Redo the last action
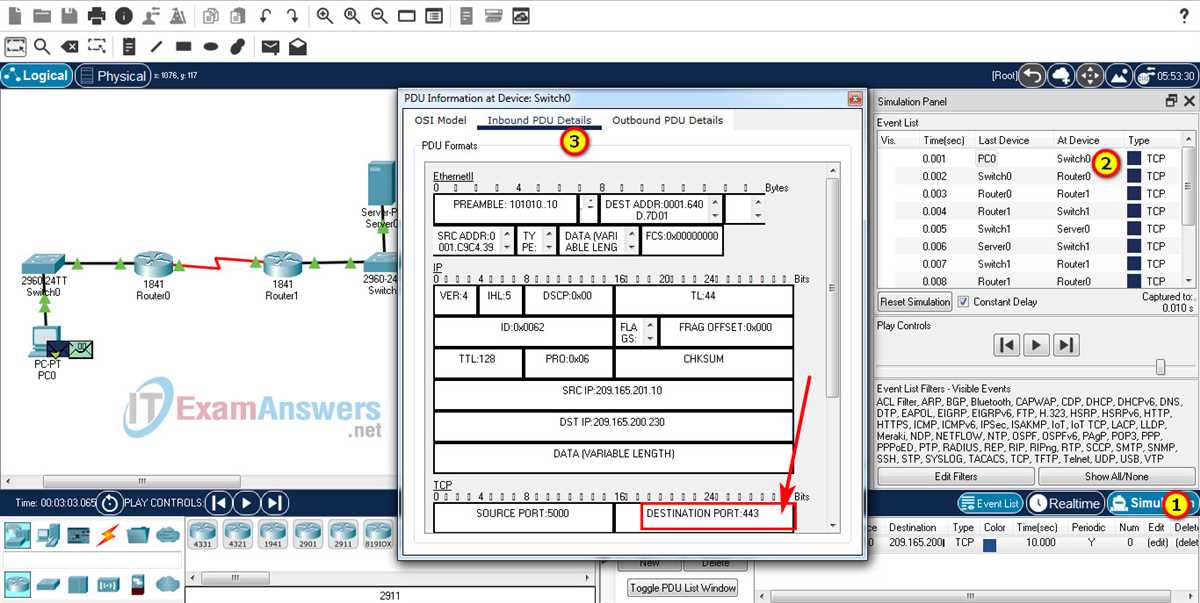 292,16
